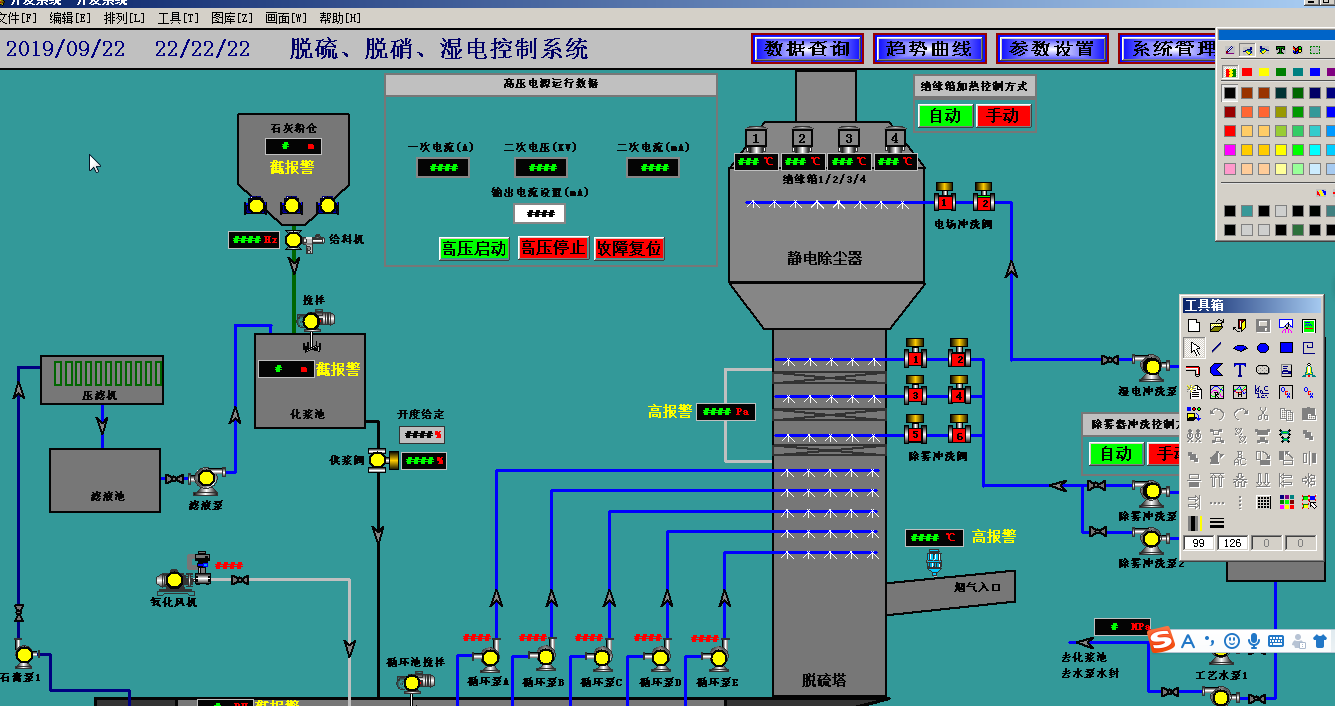Open the 文件[F] menu
Image resolution: width=1335 pixels, height=706 pixels.
tap(18, 18)
